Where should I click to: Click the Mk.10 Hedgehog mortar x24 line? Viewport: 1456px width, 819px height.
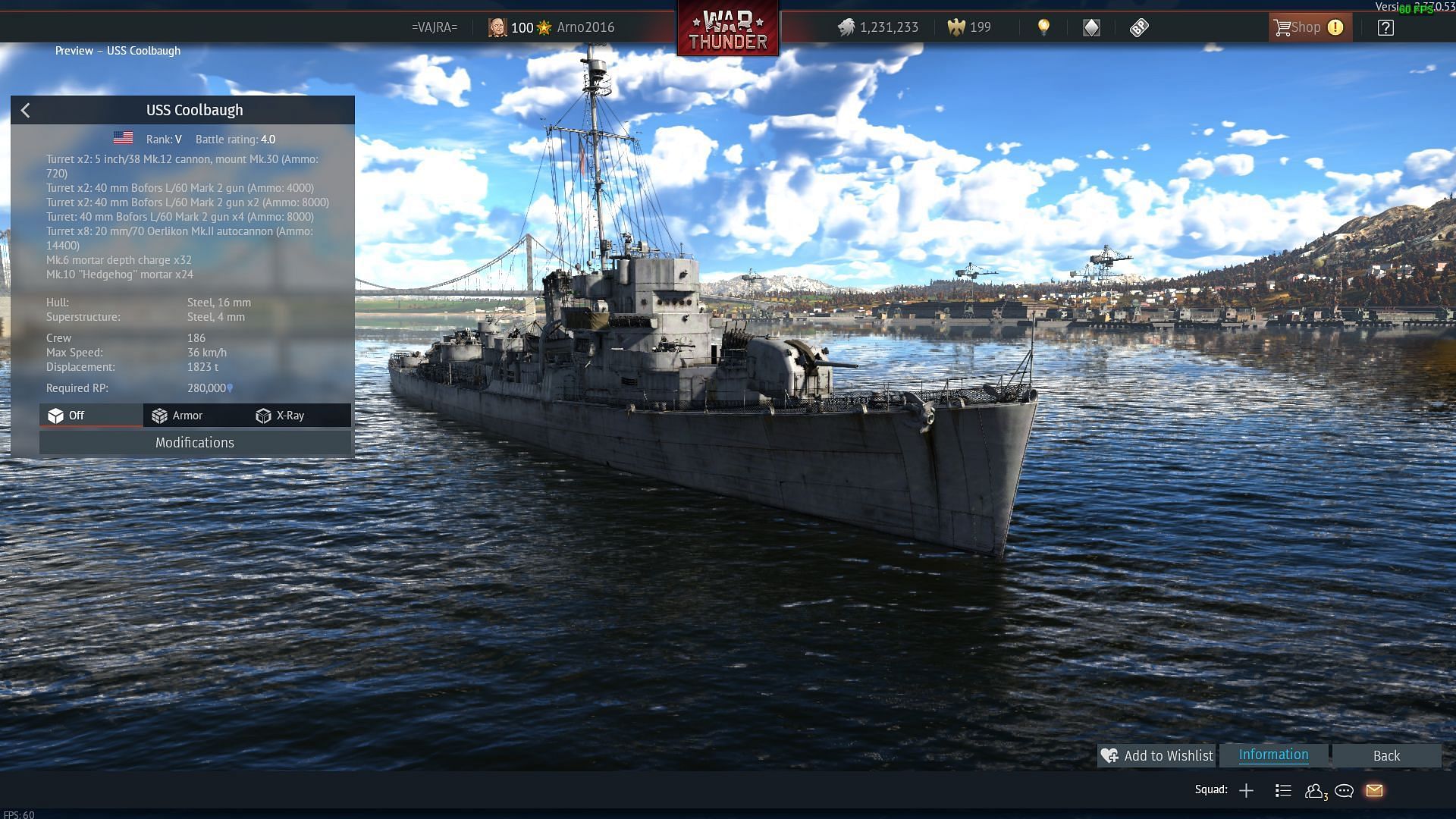click(120, 275)
